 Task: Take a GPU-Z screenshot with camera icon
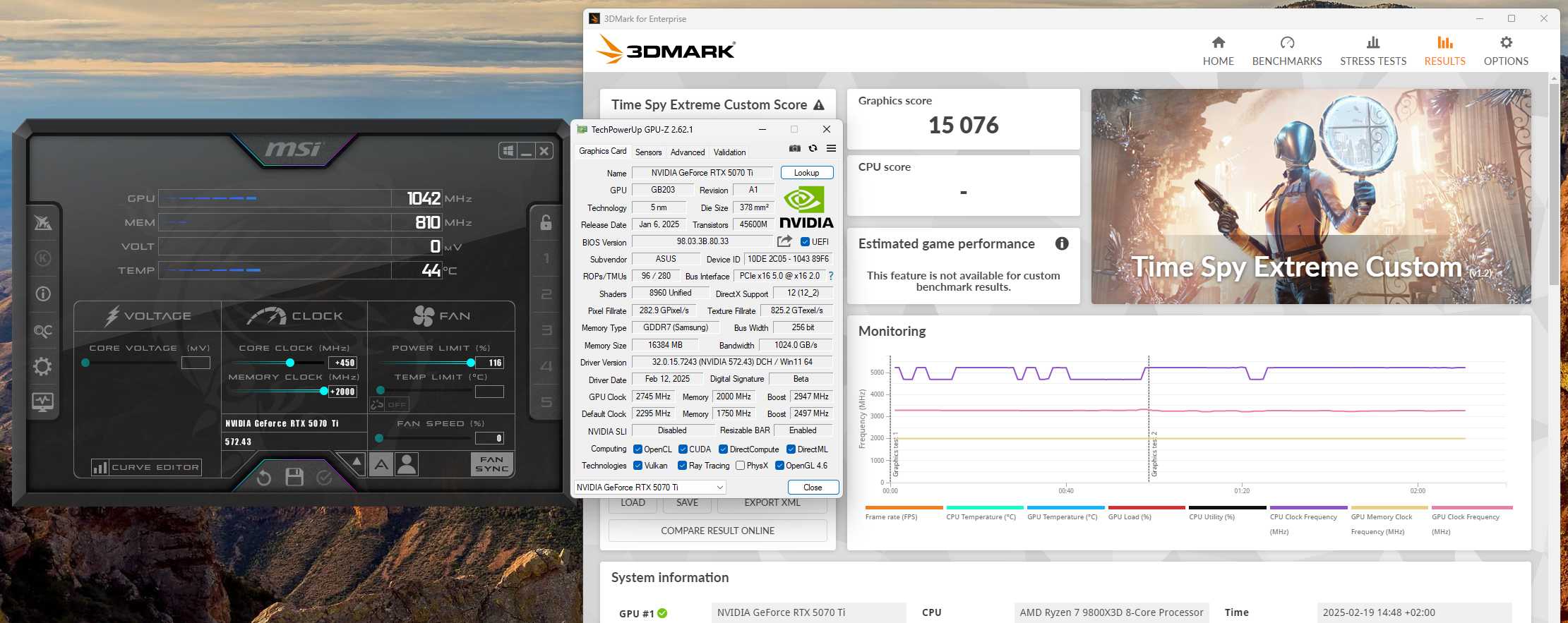[x=795, y=148]
